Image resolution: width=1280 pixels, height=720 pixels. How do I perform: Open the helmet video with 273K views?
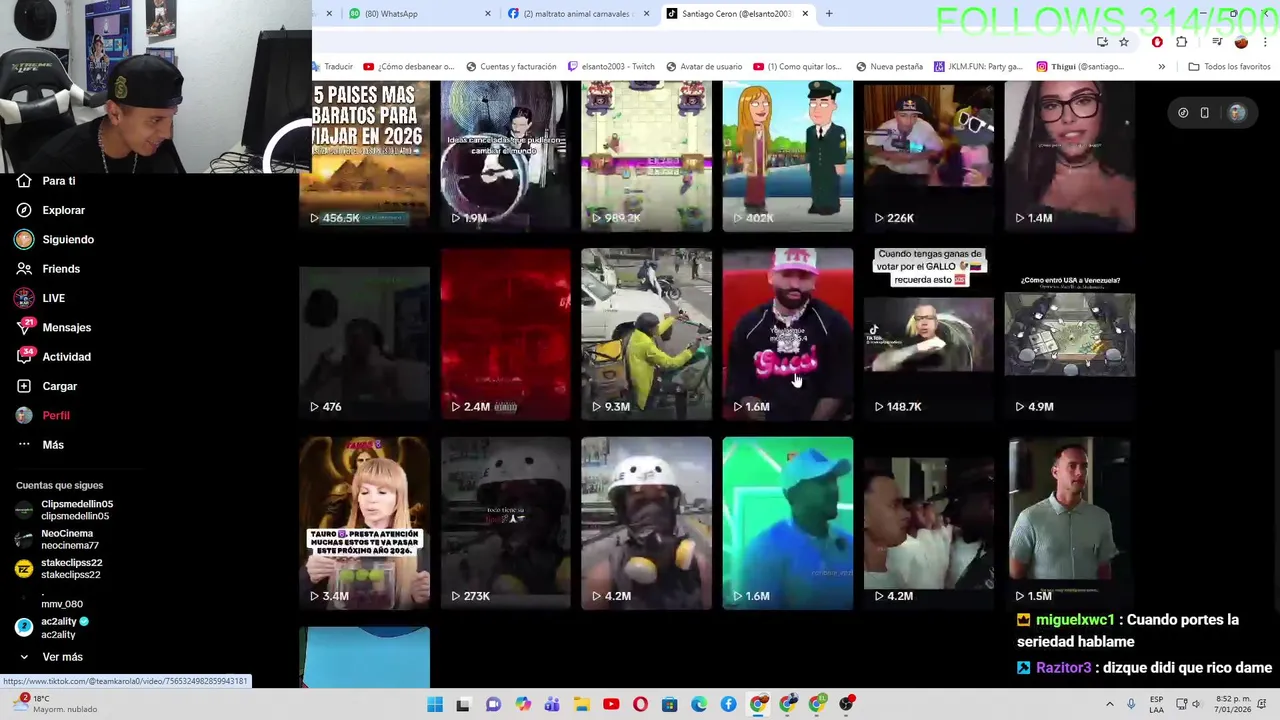click(x=505, y=523)
